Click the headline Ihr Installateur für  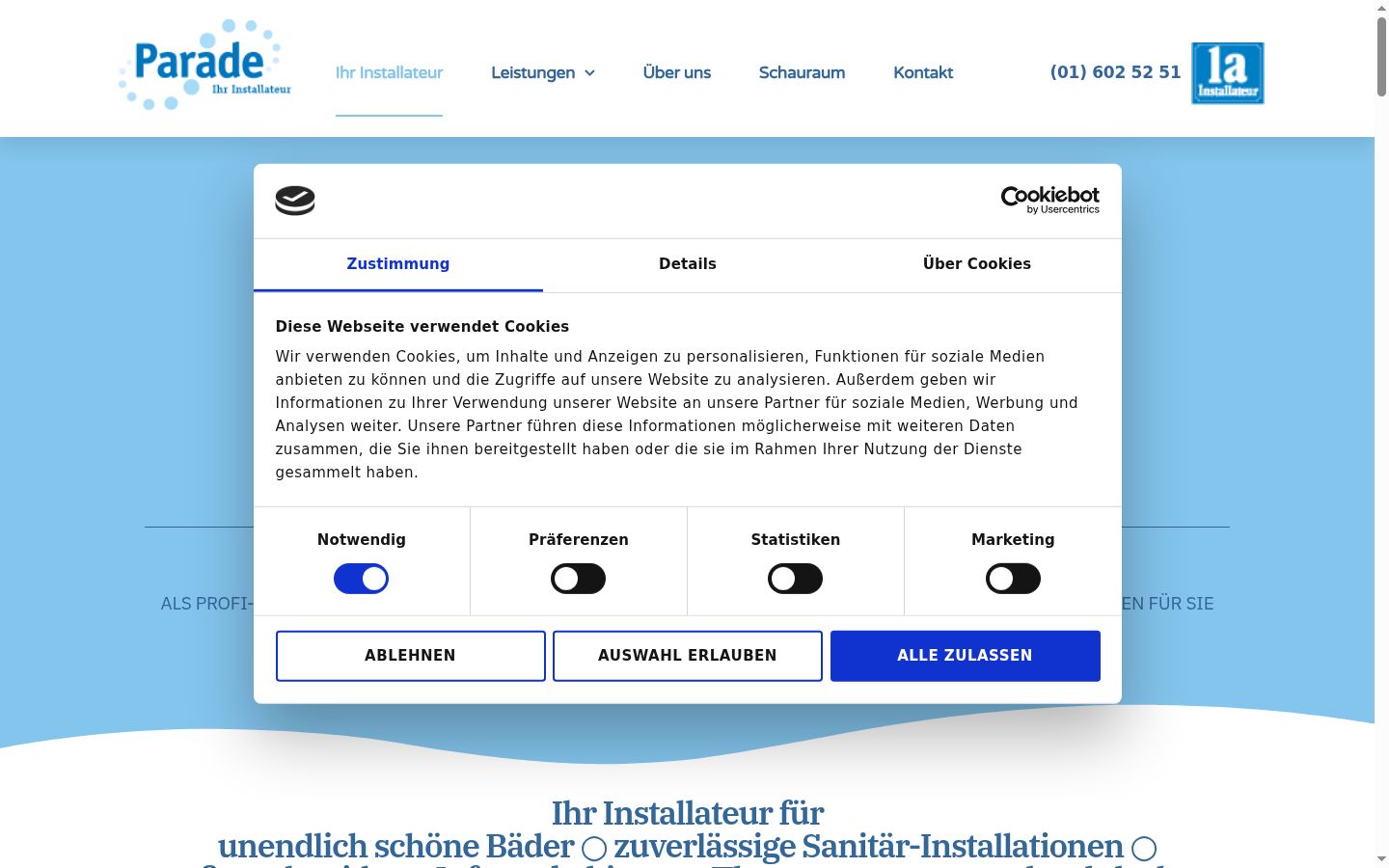(688, 813)
